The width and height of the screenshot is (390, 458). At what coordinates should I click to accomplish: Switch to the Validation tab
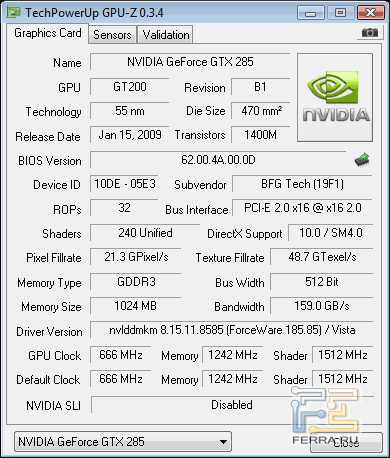(x=166, y=35)
